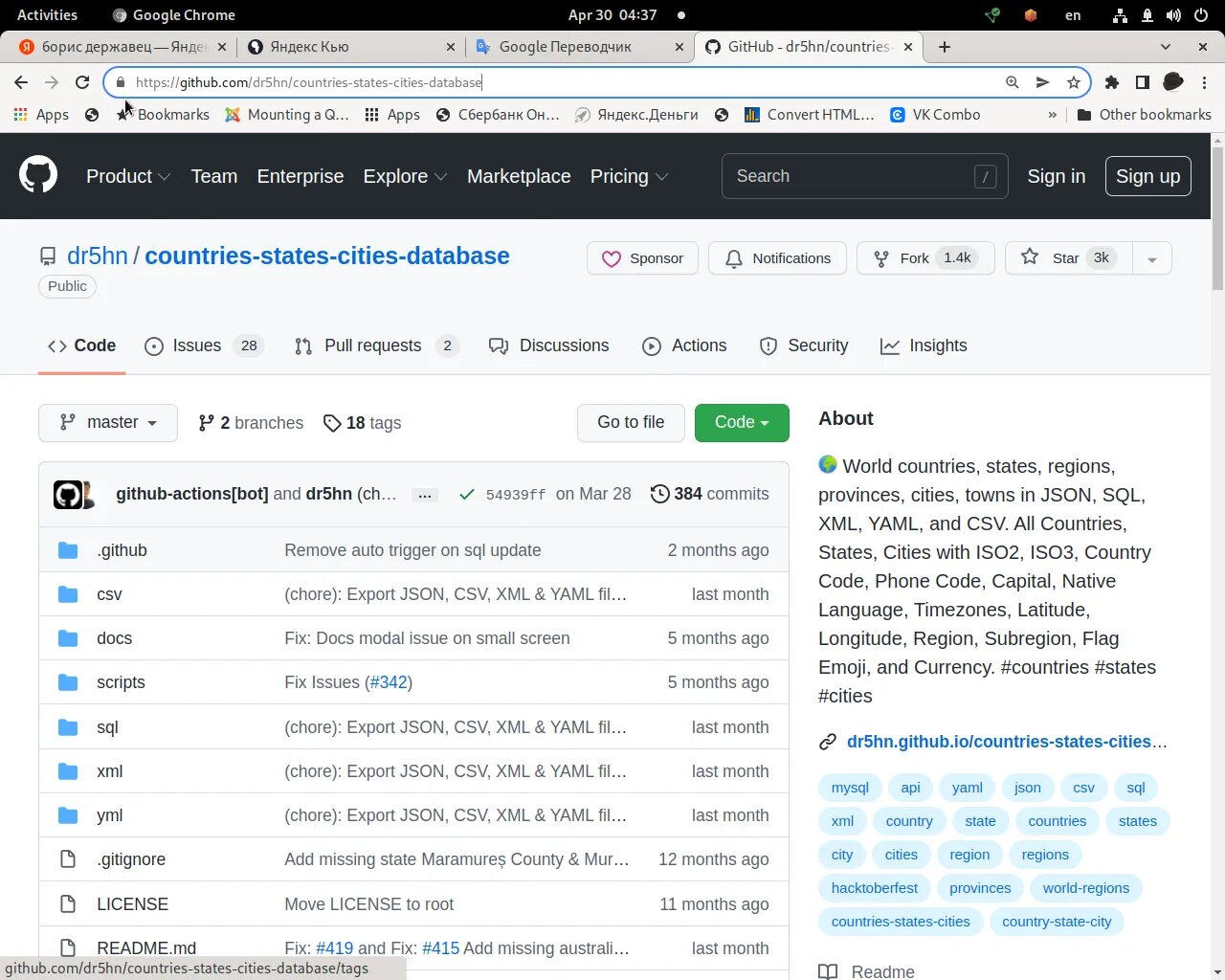
Task: Expand the Explore menu
Action: (x=405, y=176)
